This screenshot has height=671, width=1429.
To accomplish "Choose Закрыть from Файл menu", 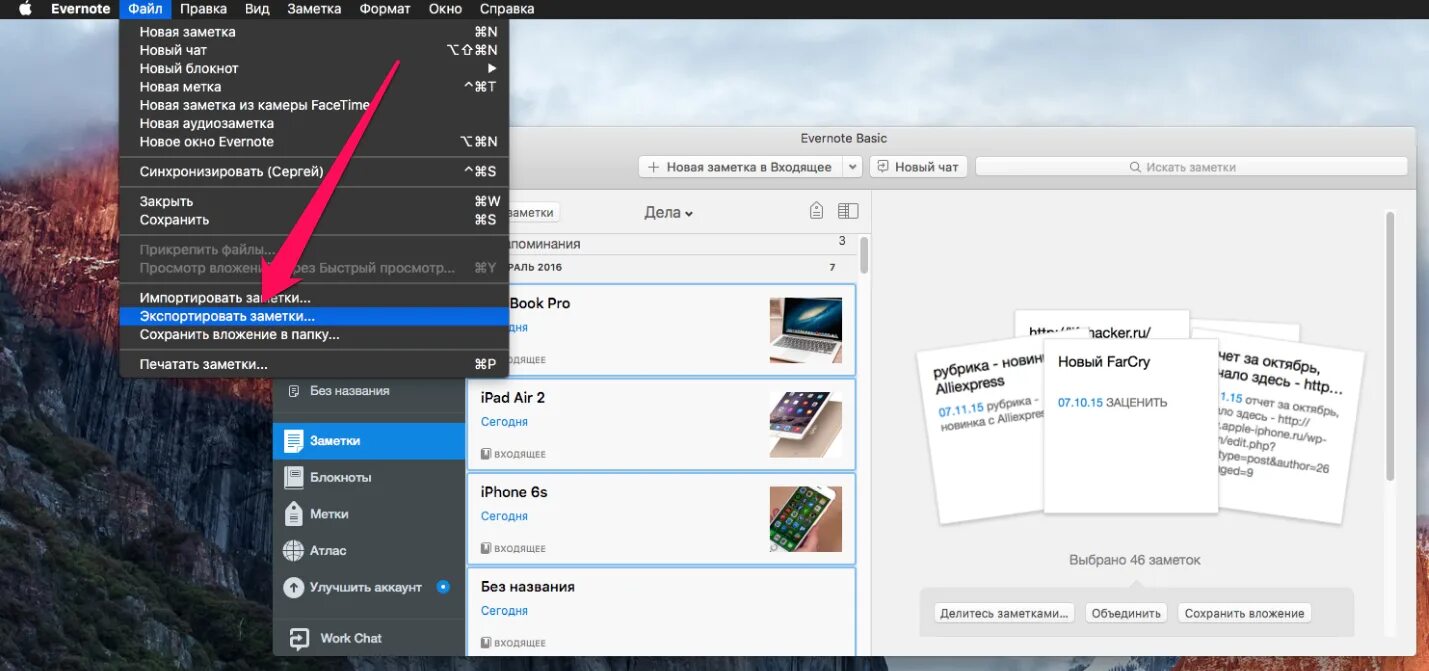I will [x=314, y=202].
